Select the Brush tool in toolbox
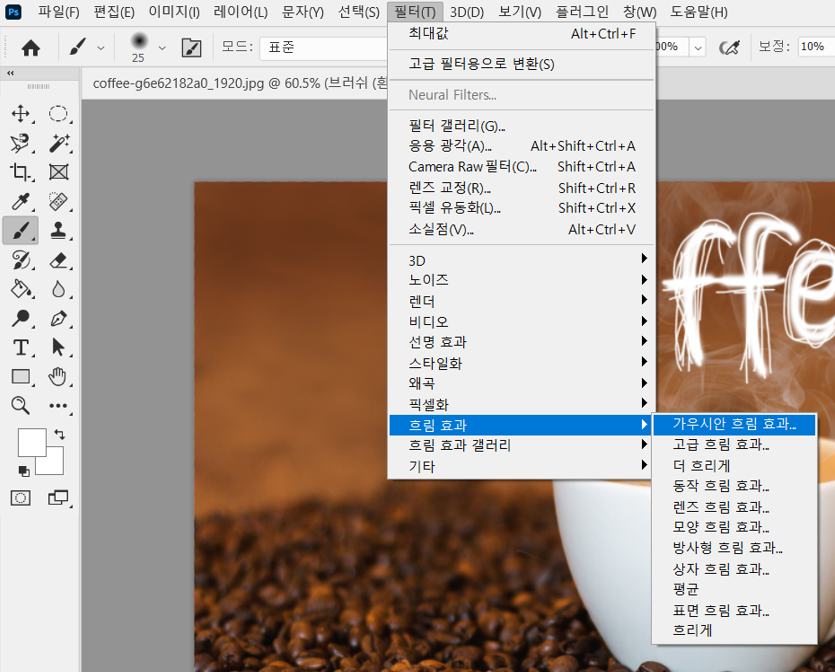The width and height of the screenshot is (835, 672). click(x=21, y=231)
